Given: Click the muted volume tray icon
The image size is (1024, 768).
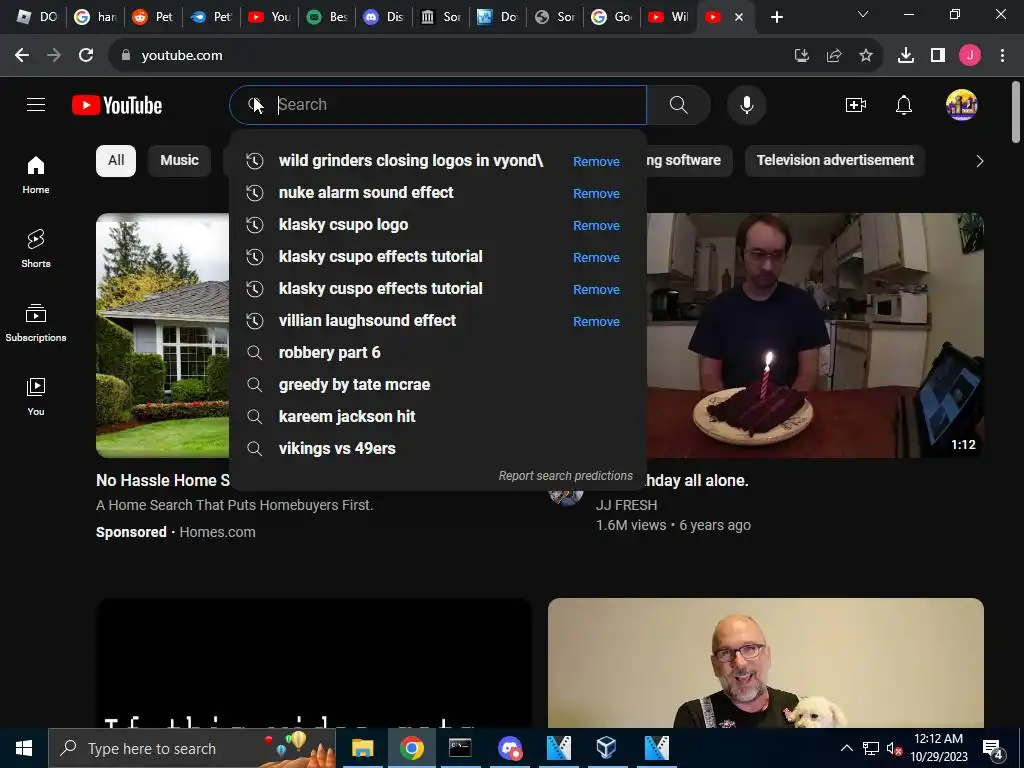Looking at the screenshot, I should tap(893, 748).
